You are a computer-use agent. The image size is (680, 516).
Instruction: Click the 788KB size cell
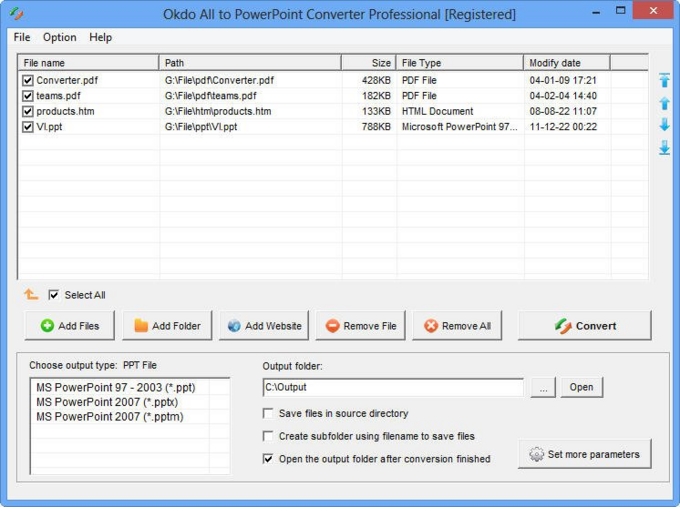[376, 127]
